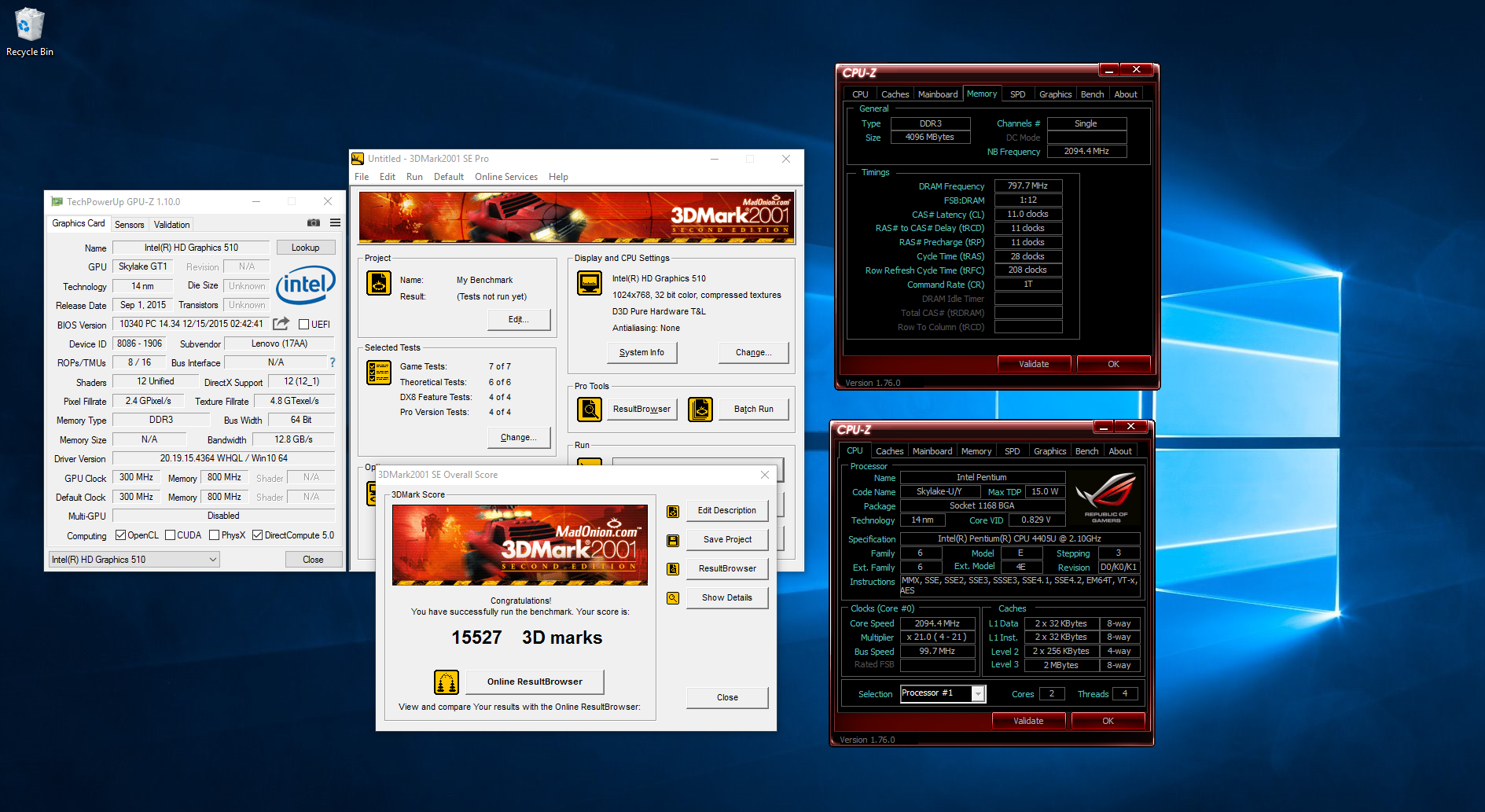The width and height of the screenshot is (1485, 812).
Task: Click Edit Description button
Action: [x=727, y=510]
